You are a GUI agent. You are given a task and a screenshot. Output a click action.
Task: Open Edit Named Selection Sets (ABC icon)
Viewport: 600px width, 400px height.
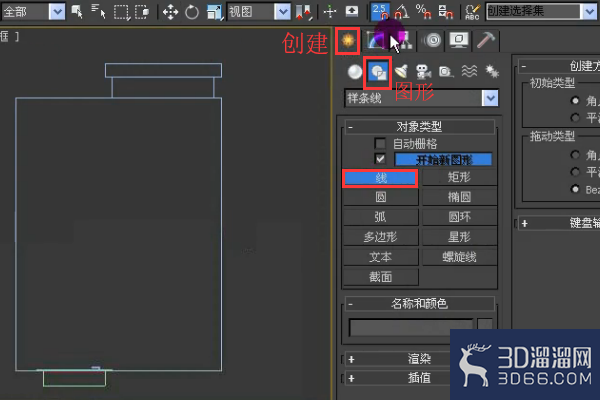click(x=472, y=12)
